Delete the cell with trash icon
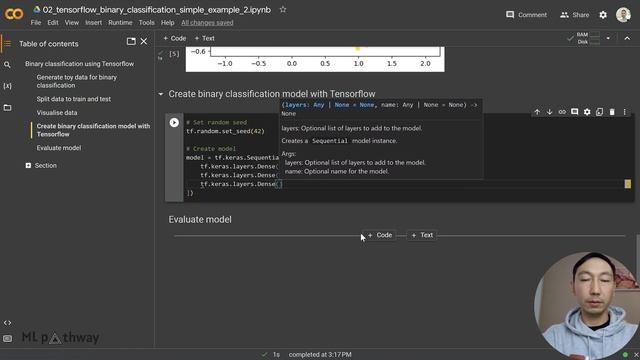This screenshot has width=640, height=360. pyautogui.click(x=612, y=112)
